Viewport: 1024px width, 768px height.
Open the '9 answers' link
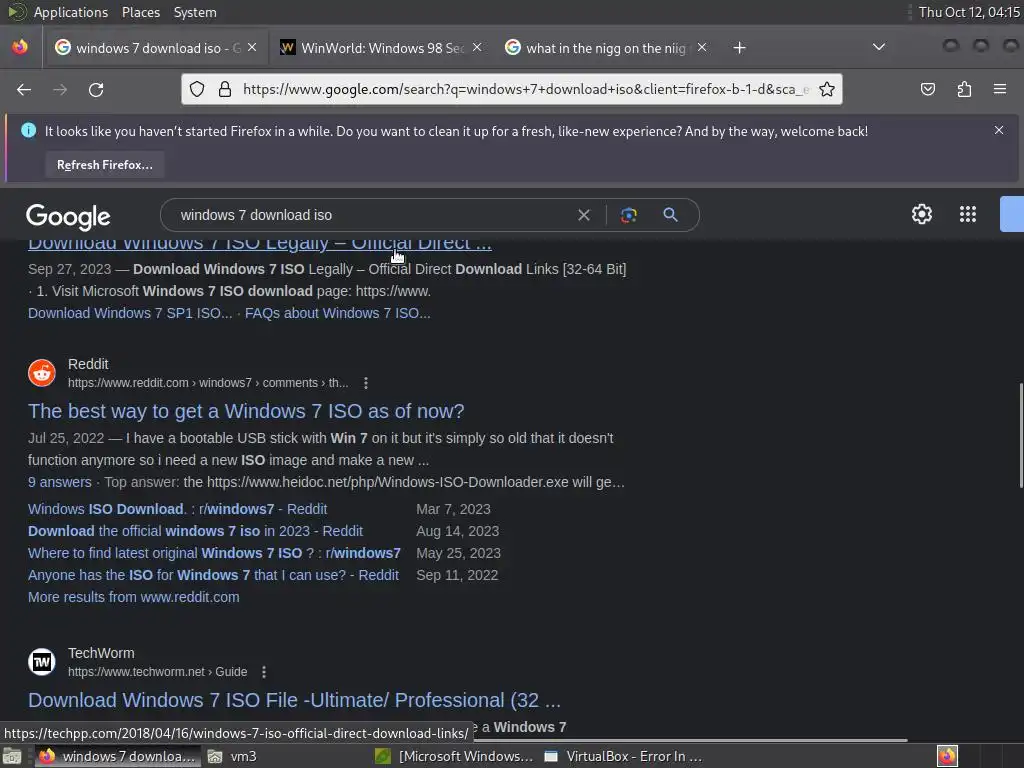(59, 482)
